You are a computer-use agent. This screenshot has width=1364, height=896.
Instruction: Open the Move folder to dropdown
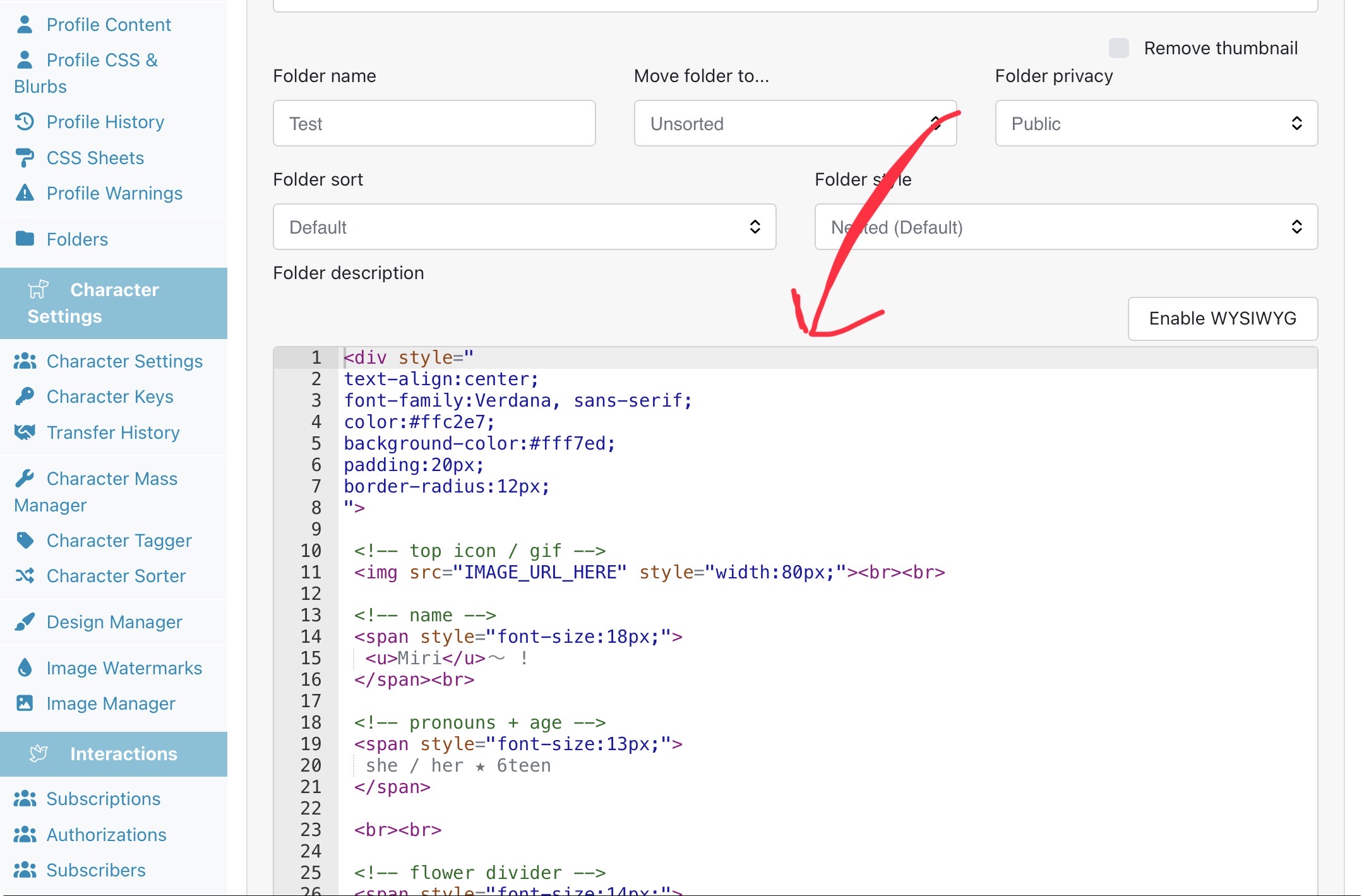pyautogui.click(x=796, y=123)
